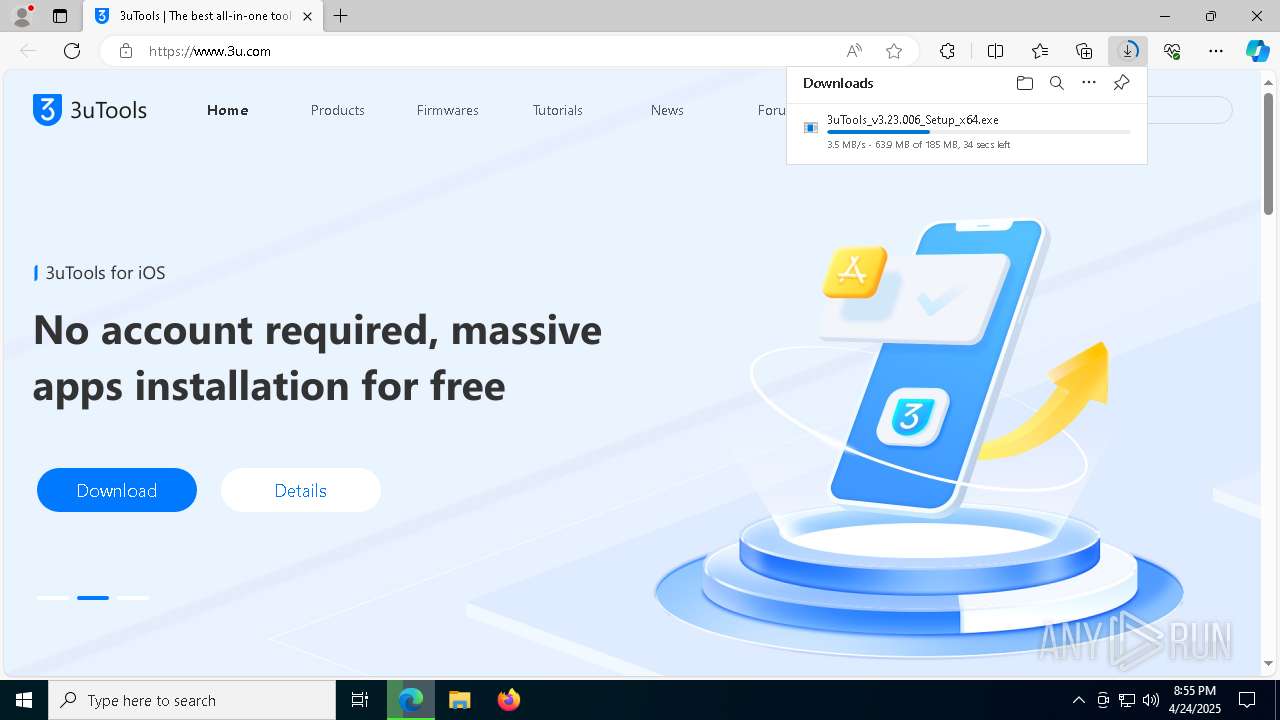
Task: Open the Home menu item
Action: pos(228,110)
